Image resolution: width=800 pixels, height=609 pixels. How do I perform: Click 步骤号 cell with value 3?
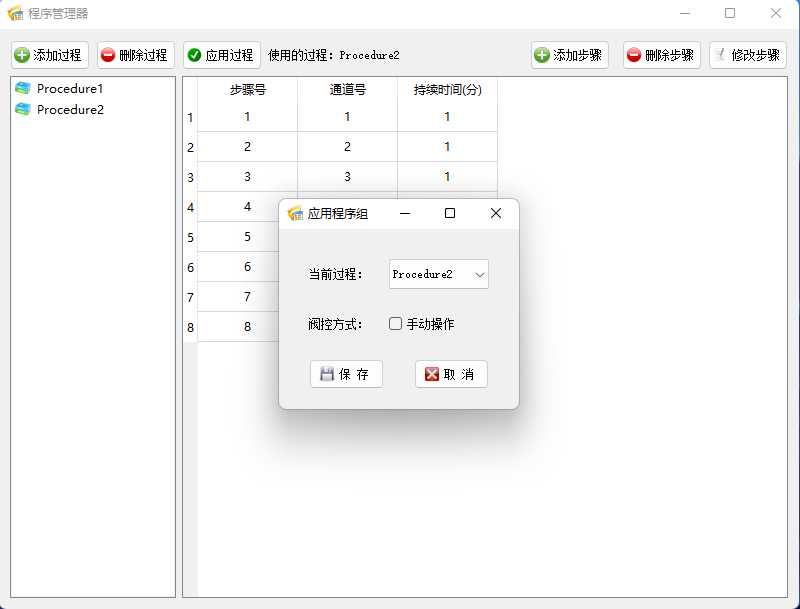[x=247, y=177]
